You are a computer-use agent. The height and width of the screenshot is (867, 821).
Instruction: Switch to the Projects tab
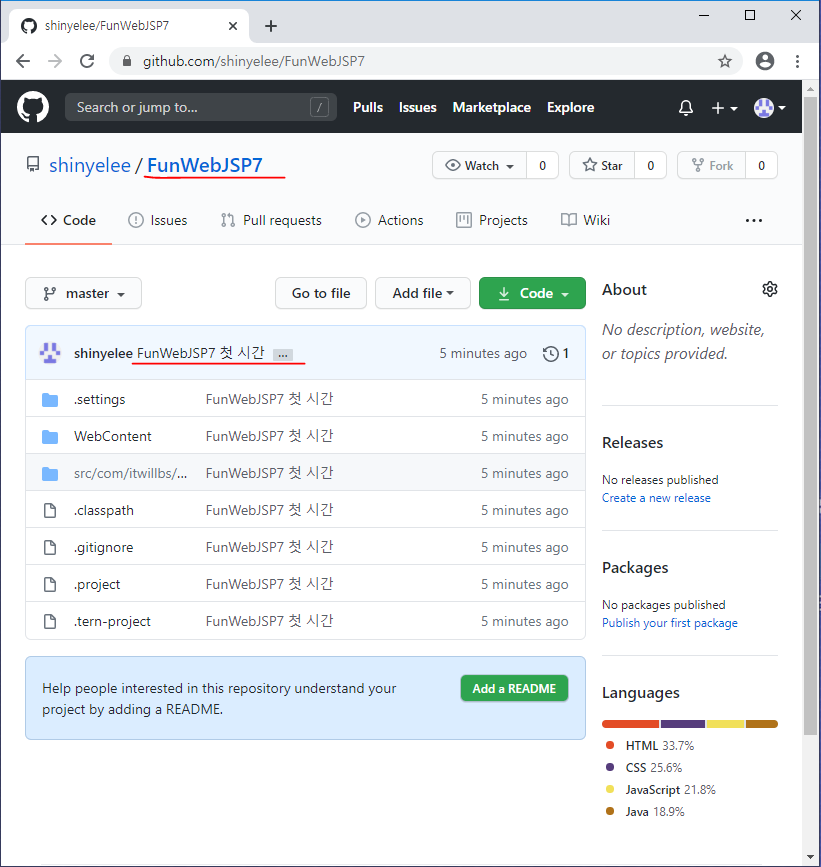491,220
